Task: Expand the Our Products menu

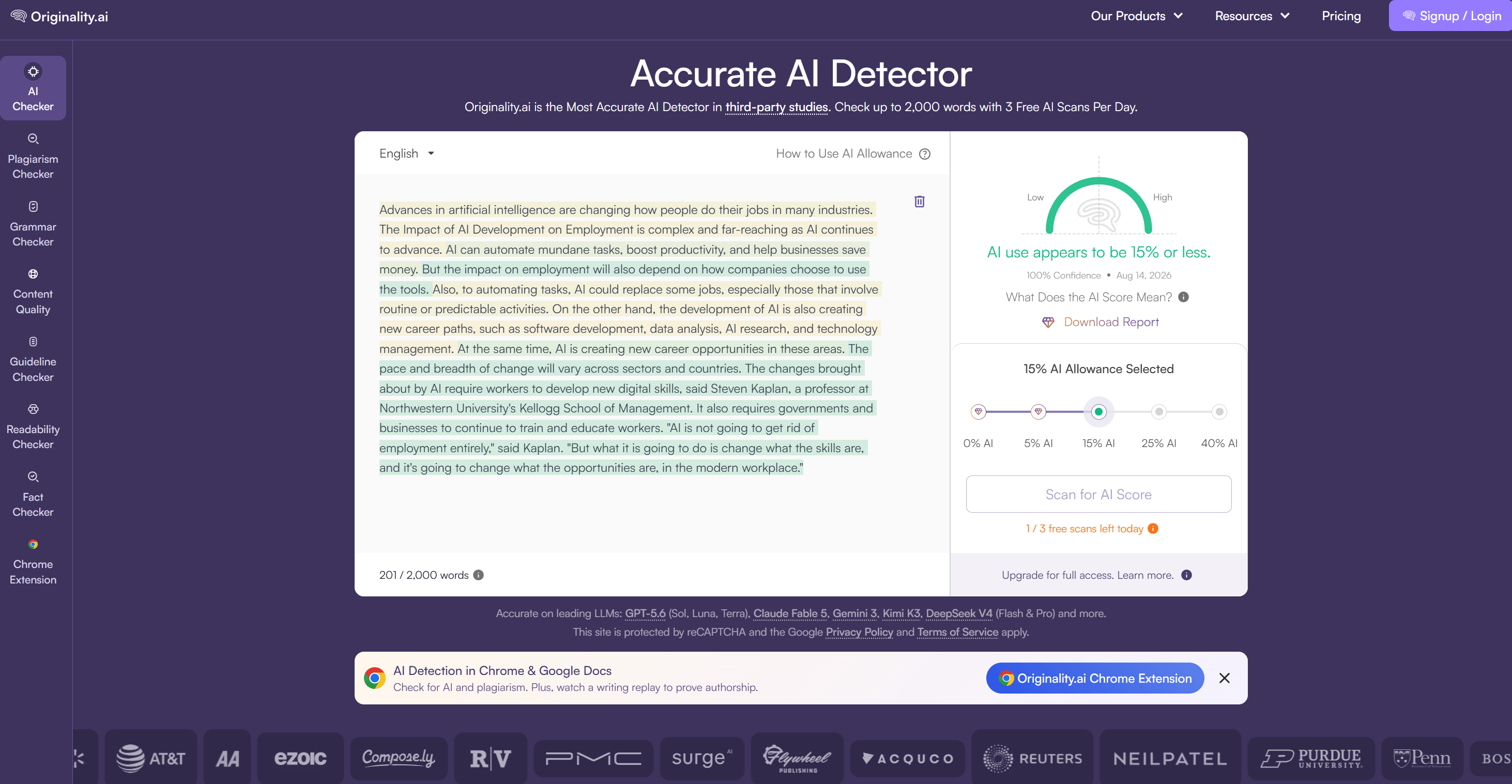Action: pyautogui.click(x=1137, y=17)
